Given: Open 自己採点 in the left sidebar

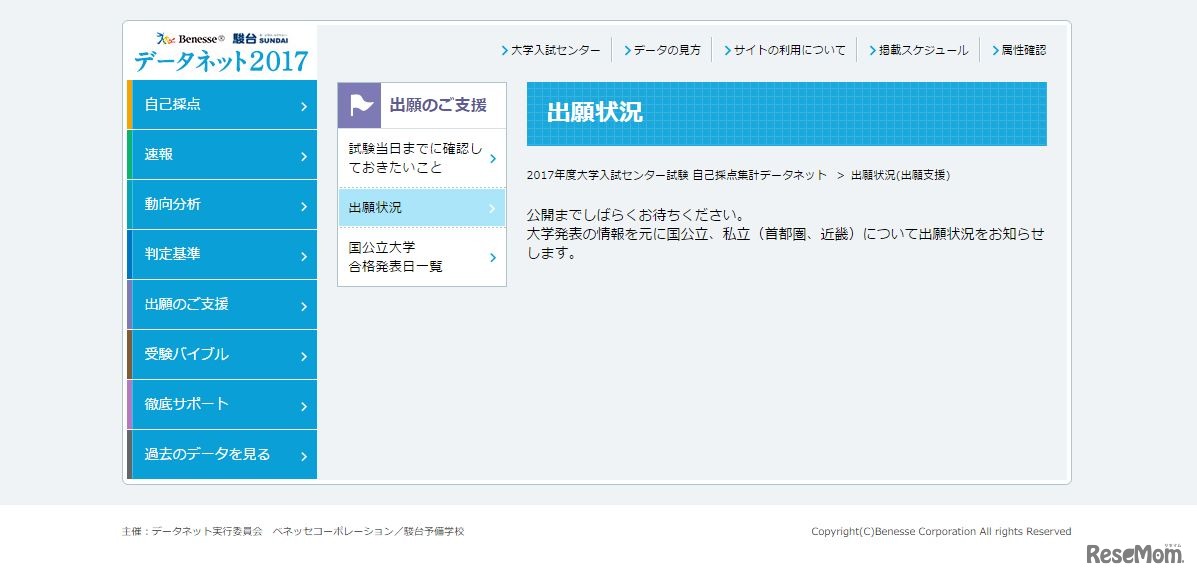Looking at the screenshot, I should [223, 105].
